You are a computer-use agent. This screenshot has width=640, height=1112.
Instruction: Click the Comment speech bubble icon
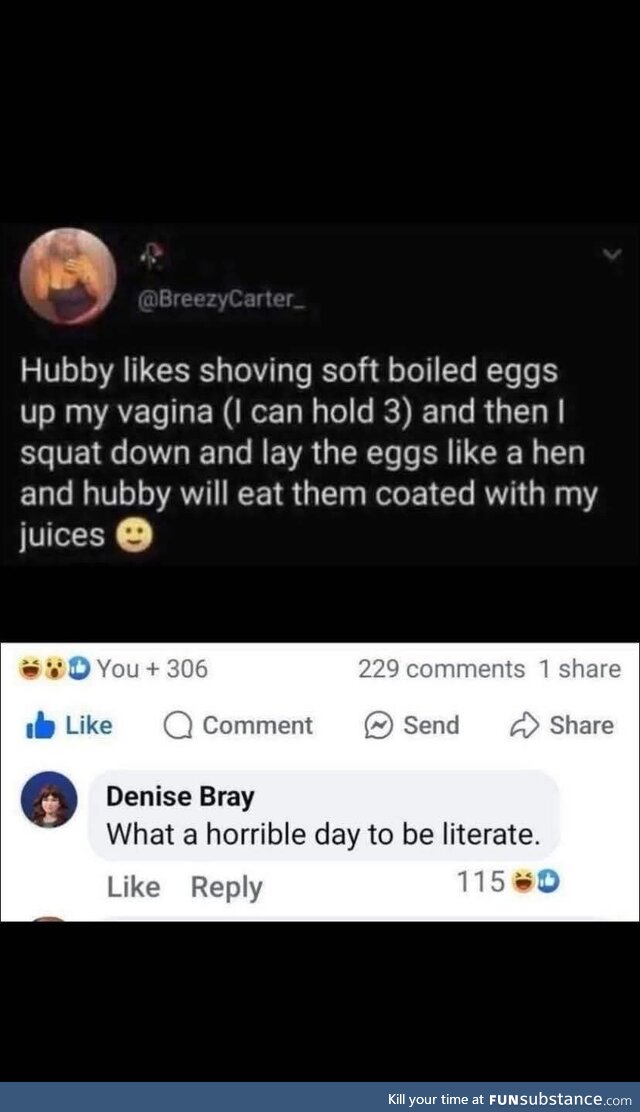click(x=178, y=726)
